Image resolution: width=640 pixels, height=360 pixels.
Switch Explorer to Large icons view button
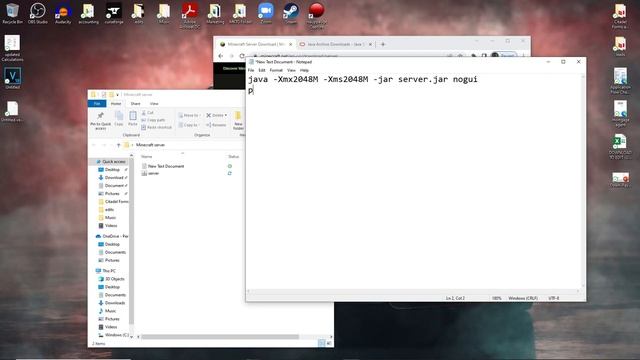[329, 343]
